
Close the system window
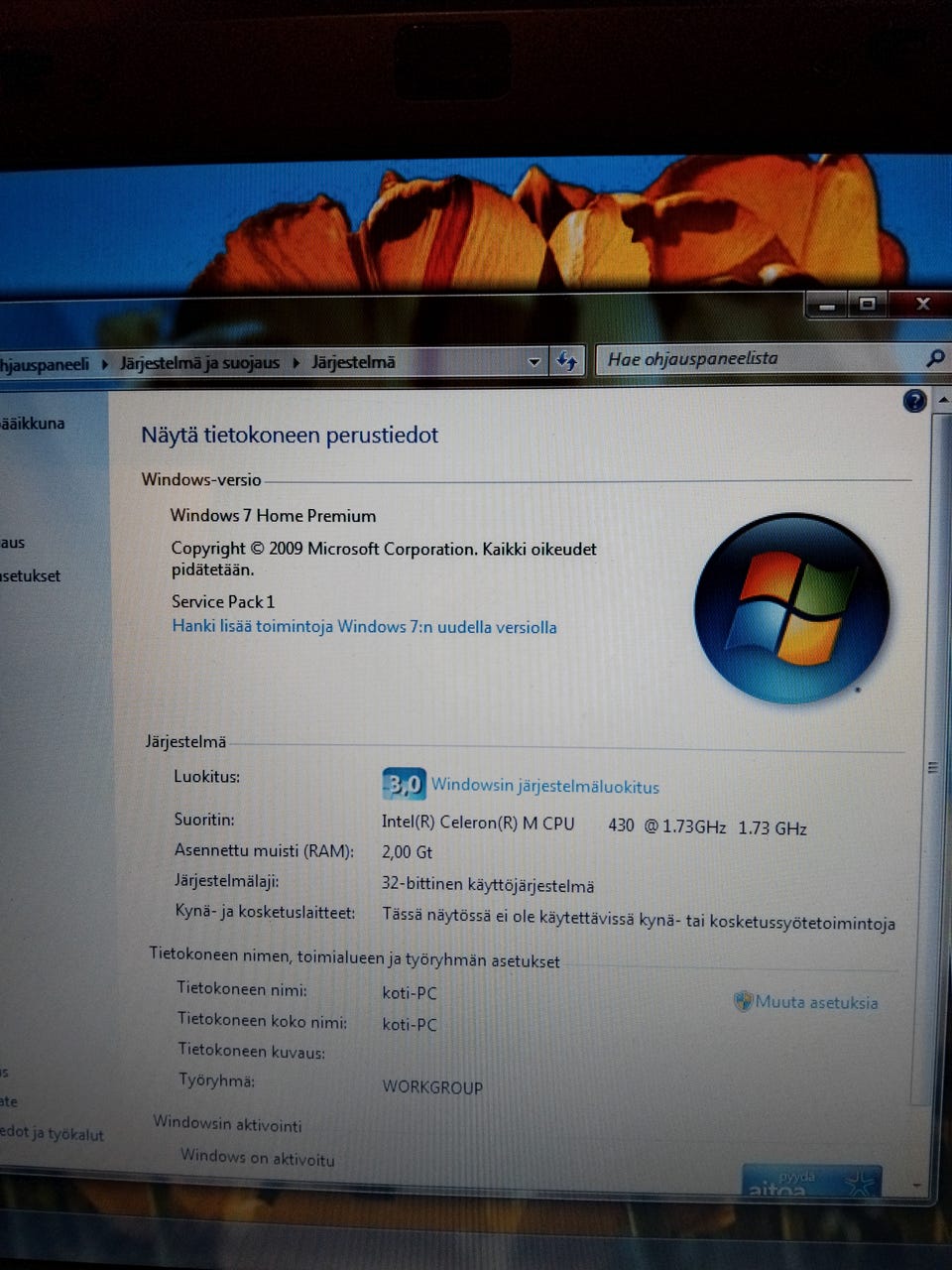click(x=922, y=304)
